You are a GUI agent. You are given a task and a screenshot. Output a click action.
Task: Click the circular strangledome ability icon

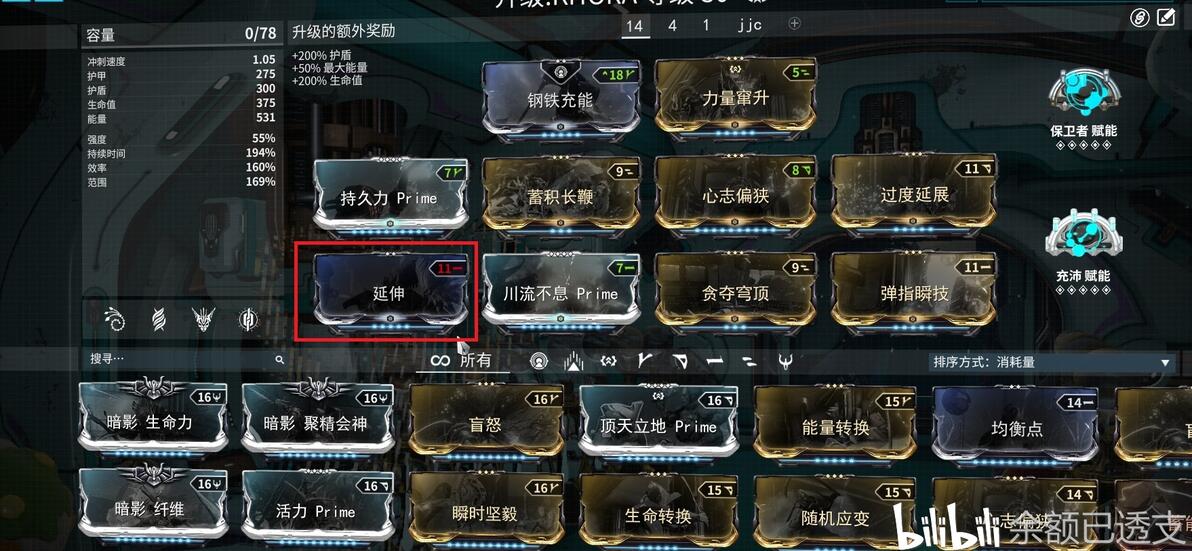(x=248, y=319)
